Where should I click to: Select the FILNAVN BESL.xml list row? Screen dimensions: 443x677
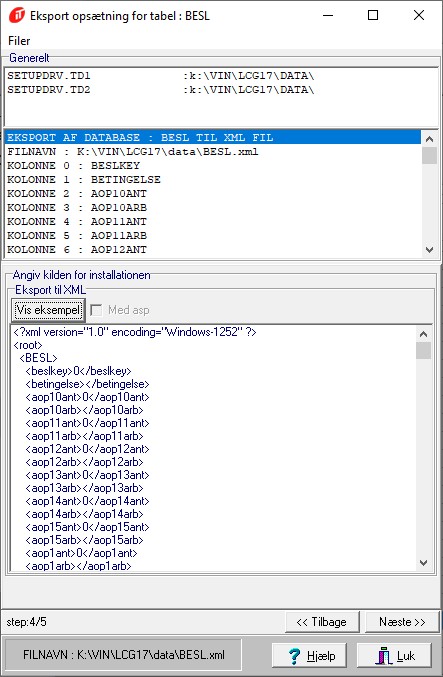[x=212, y=152]
